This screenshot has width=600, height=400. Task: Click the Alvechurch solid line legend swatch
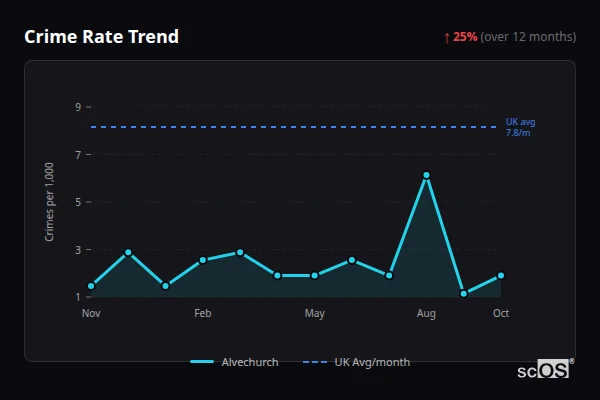[x=201, y=362]
